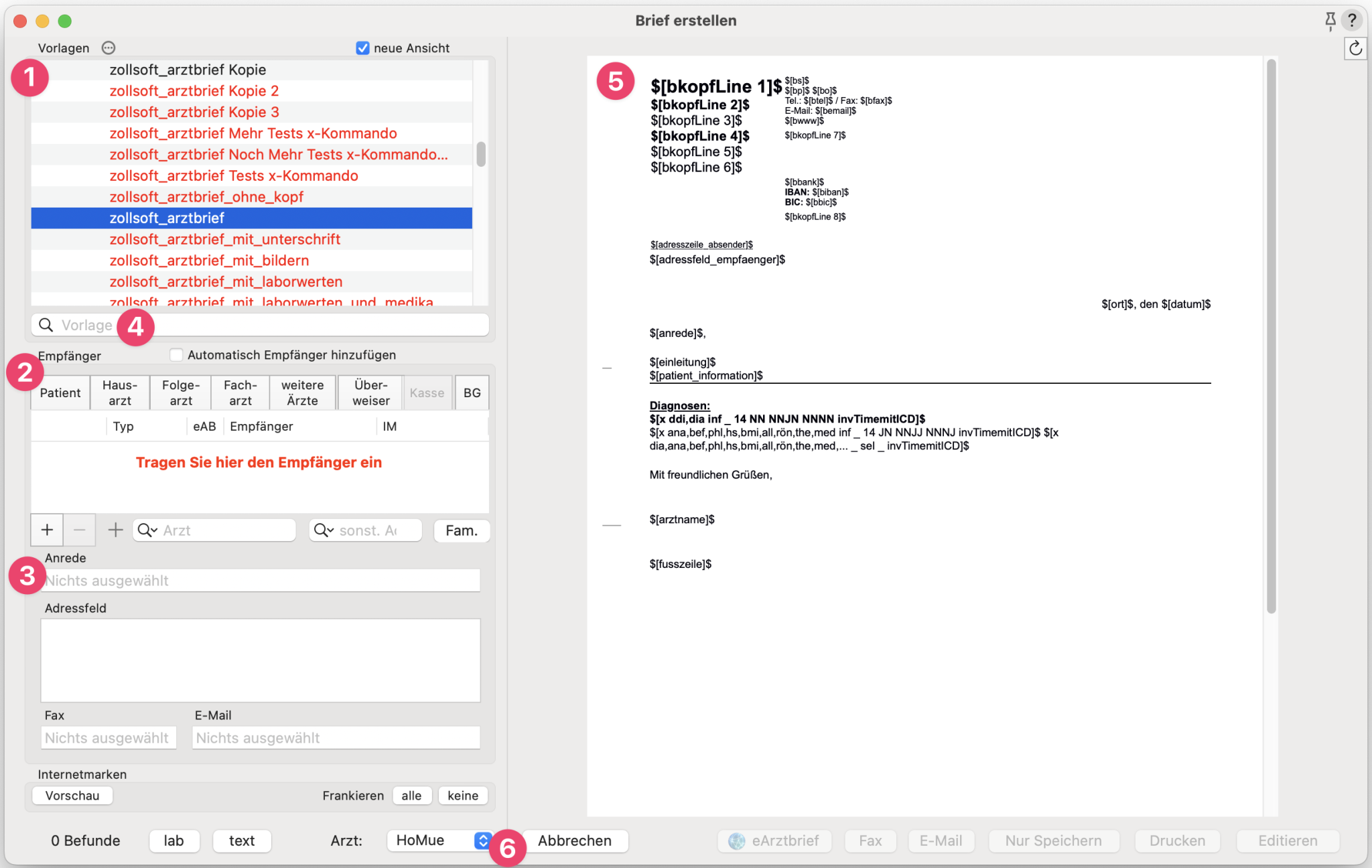Click the Editieren button
The image size is (1372, 868).
[1288, 841]
